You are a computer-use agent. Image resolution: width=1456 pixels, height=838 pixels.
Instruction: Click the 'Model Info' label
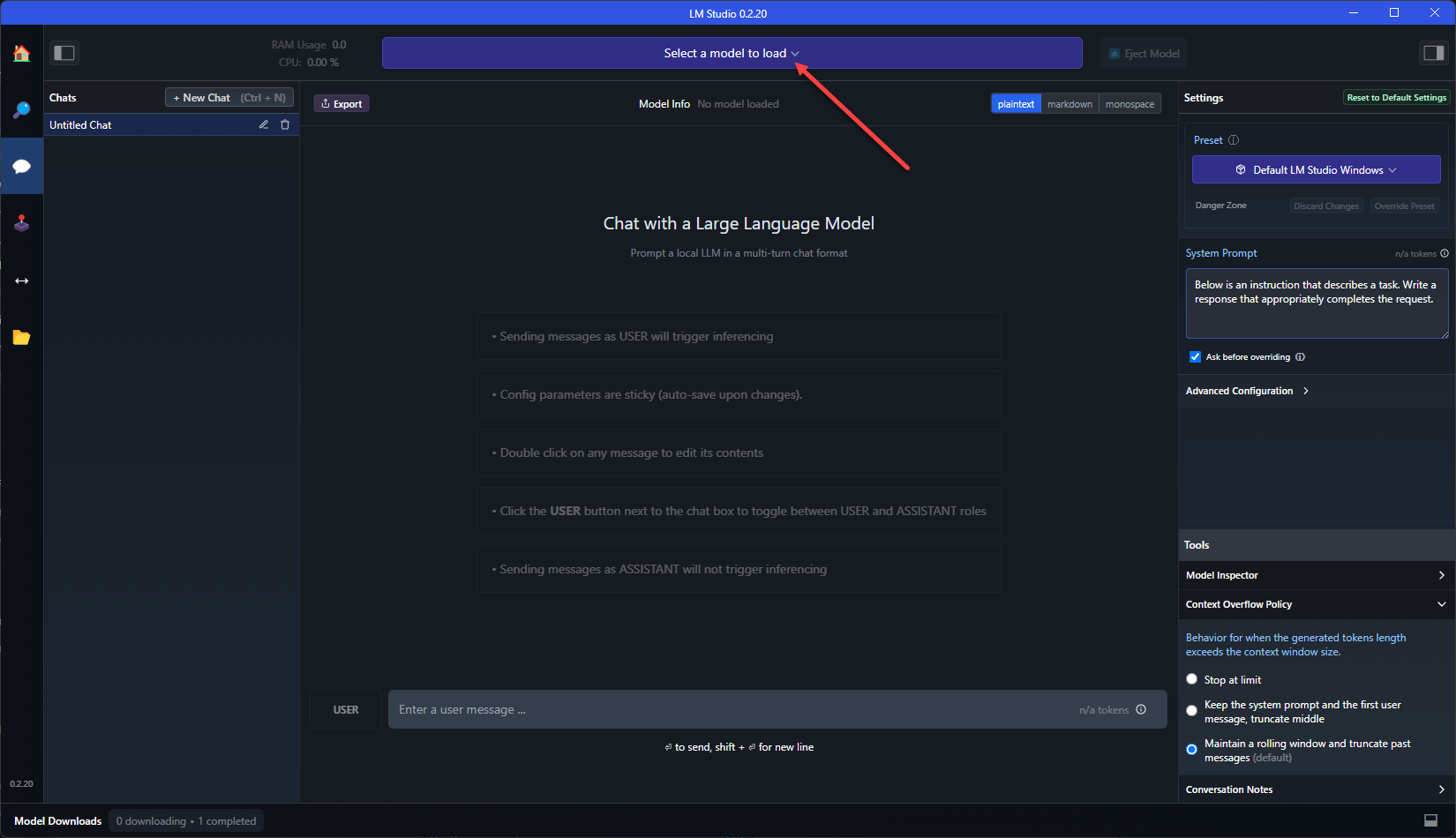click(x=664, y=104)
